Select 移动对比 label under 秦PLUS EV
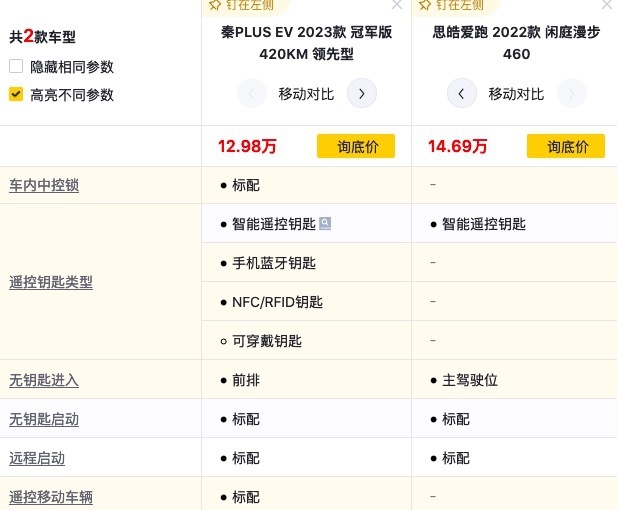 [x=306, y=94]
